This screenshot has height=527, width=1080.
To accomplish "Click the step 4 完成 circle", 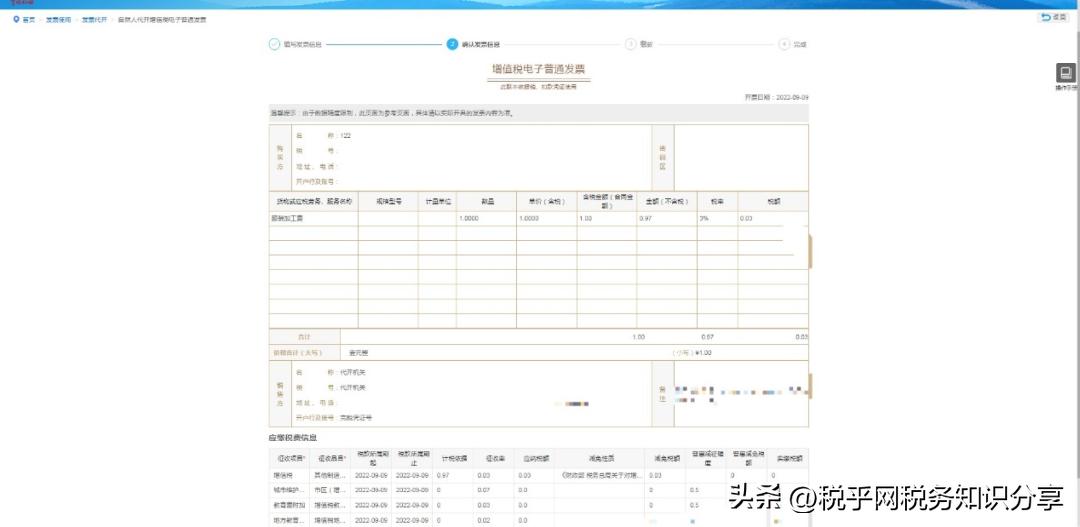I will [784, 44].
